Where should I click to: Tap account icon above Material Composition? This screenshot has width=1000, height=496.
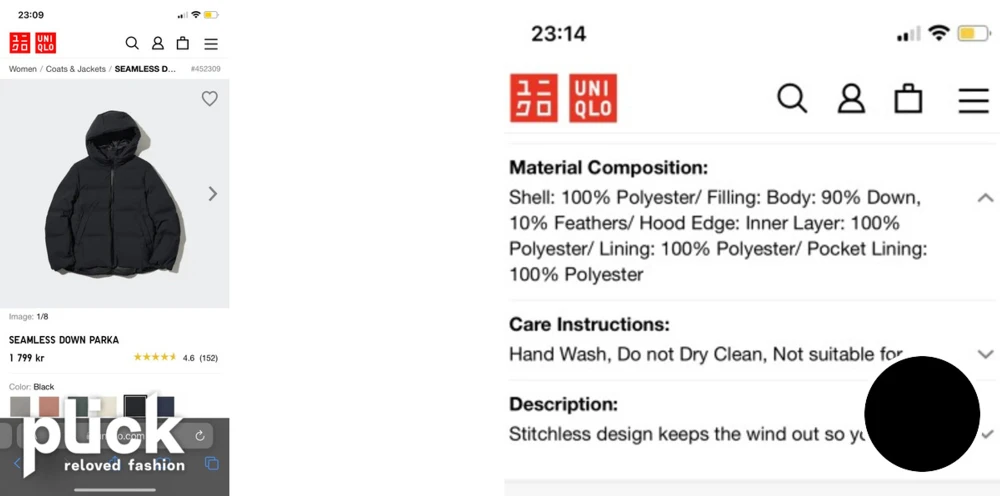851,99
